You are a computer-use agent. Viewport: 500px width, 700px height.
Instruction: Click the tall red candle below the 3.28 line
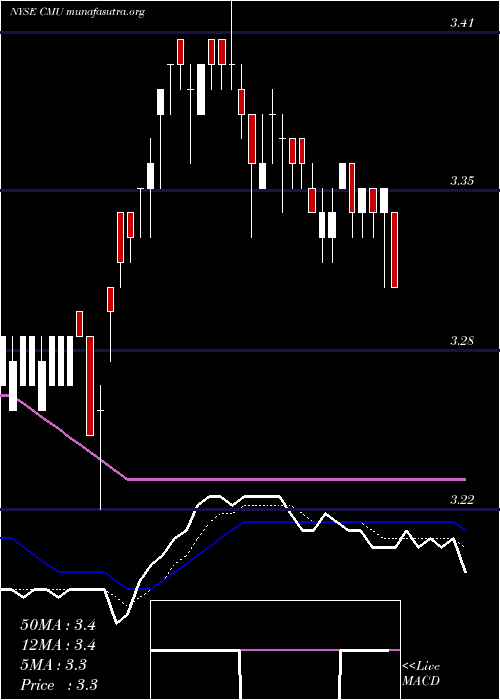pyautogui.click(x=90, y=386)
